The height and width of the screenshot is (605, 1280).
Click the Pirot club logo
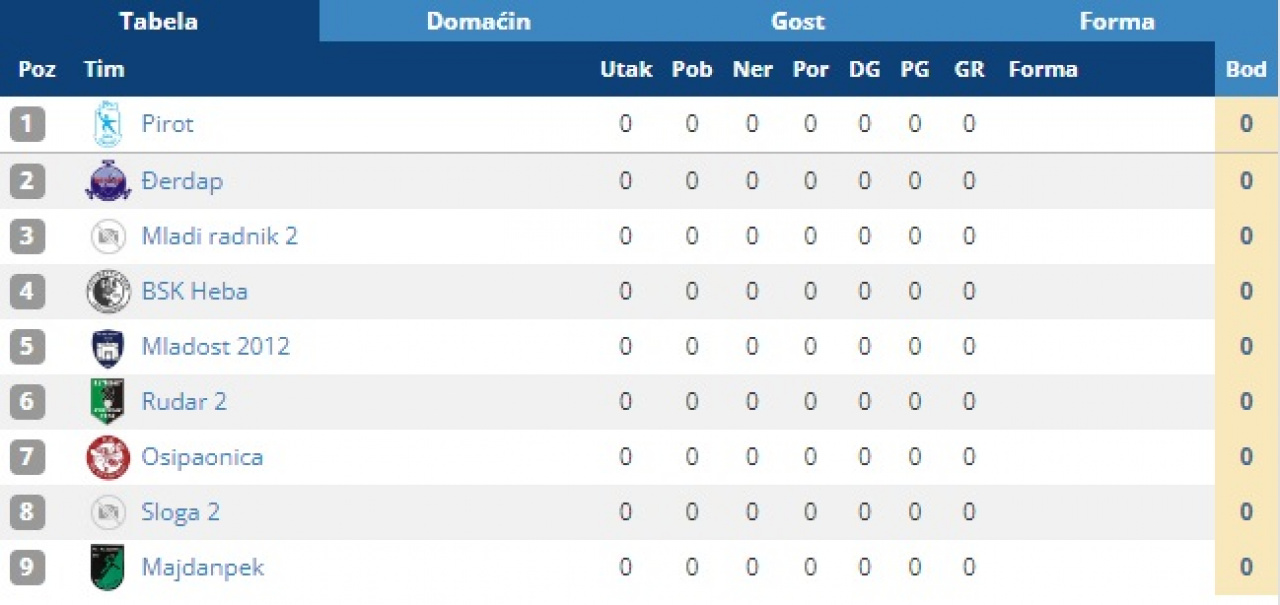point(107,125)
